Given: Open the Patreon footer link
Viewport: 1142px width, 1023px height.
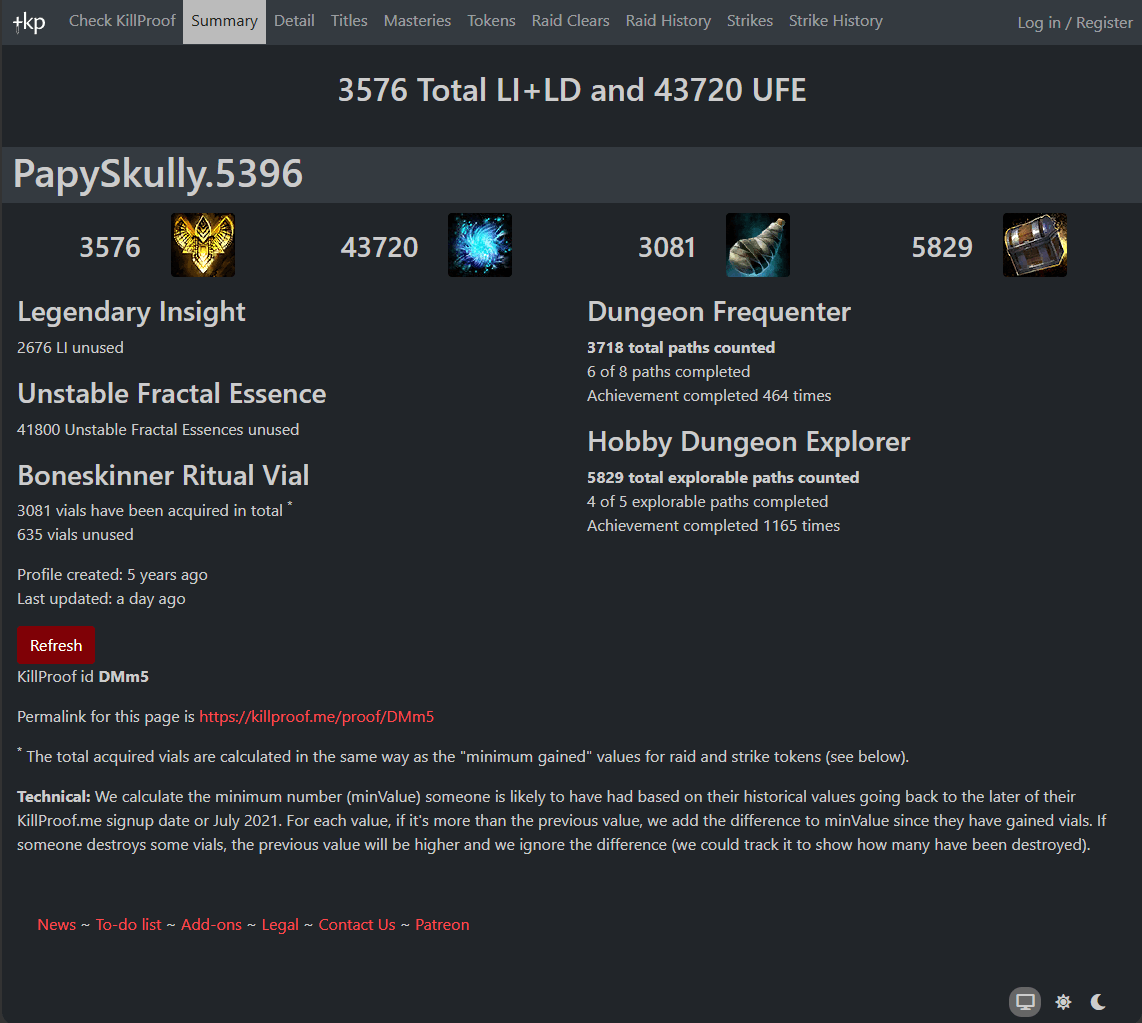Looking at the screenshot, I should point(442,925).
